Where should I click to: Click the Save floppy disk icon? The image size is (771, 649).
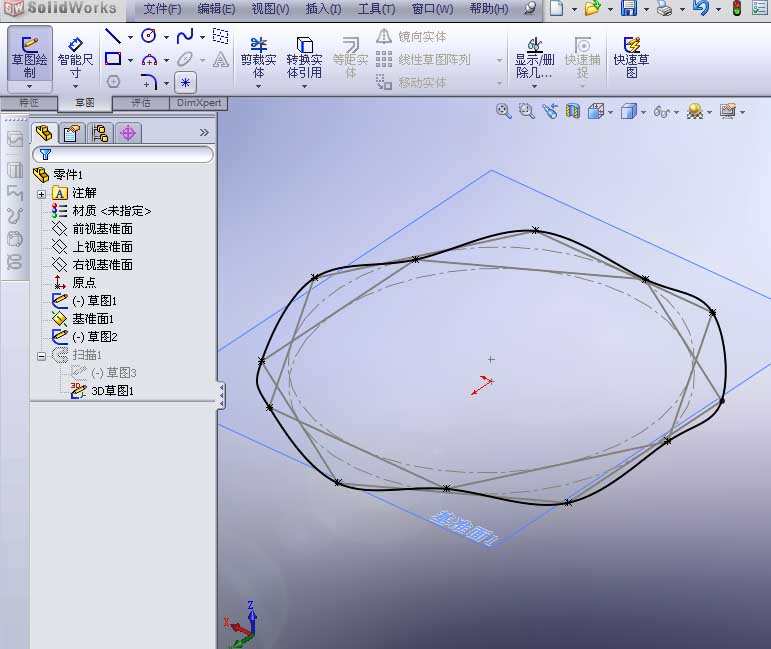pos(629,8)
